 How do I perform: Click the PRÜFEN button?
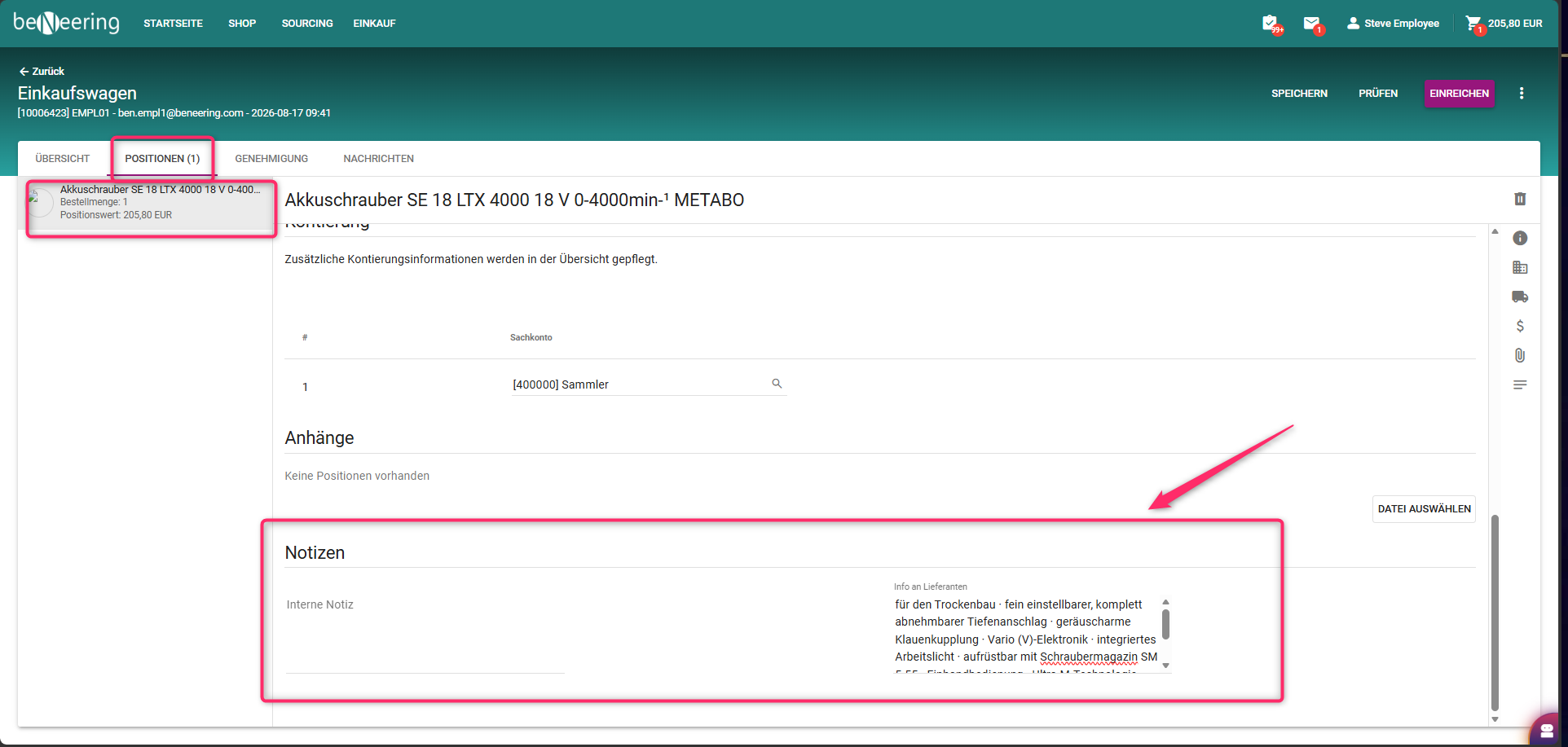(1378, 94)
